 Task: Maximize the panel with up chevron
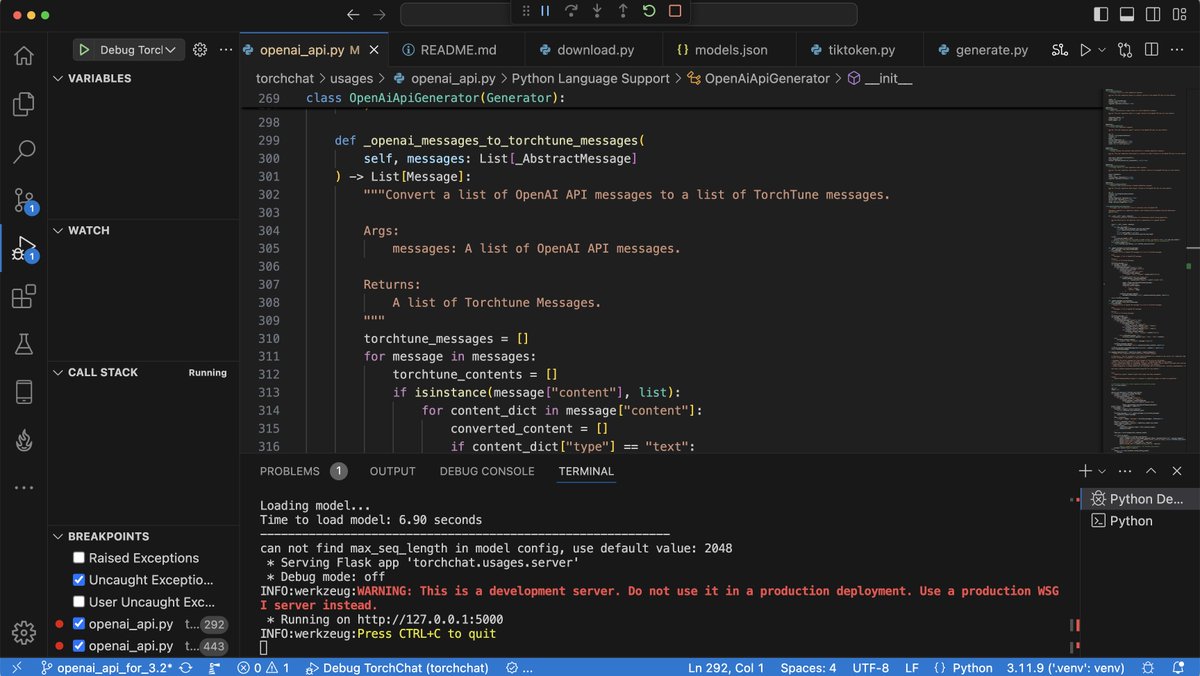click(1151, 471)
